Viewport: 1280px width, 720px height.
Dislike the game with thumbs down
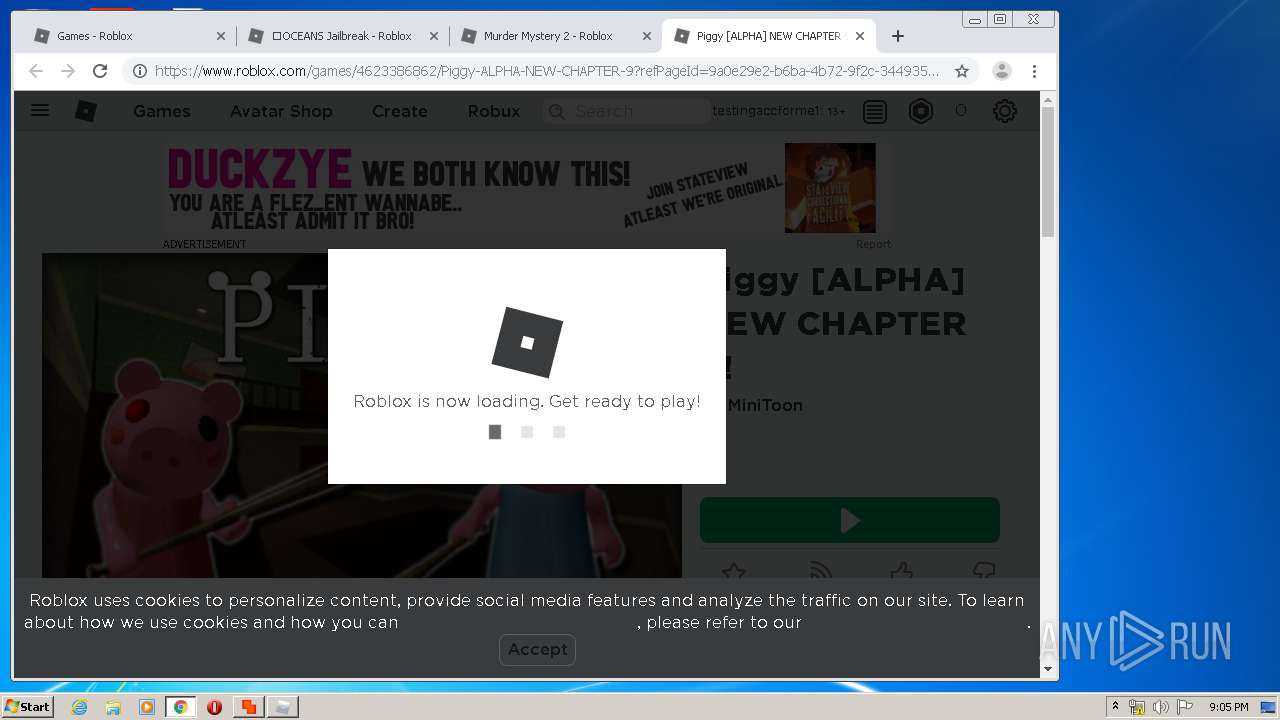[984, 570]
